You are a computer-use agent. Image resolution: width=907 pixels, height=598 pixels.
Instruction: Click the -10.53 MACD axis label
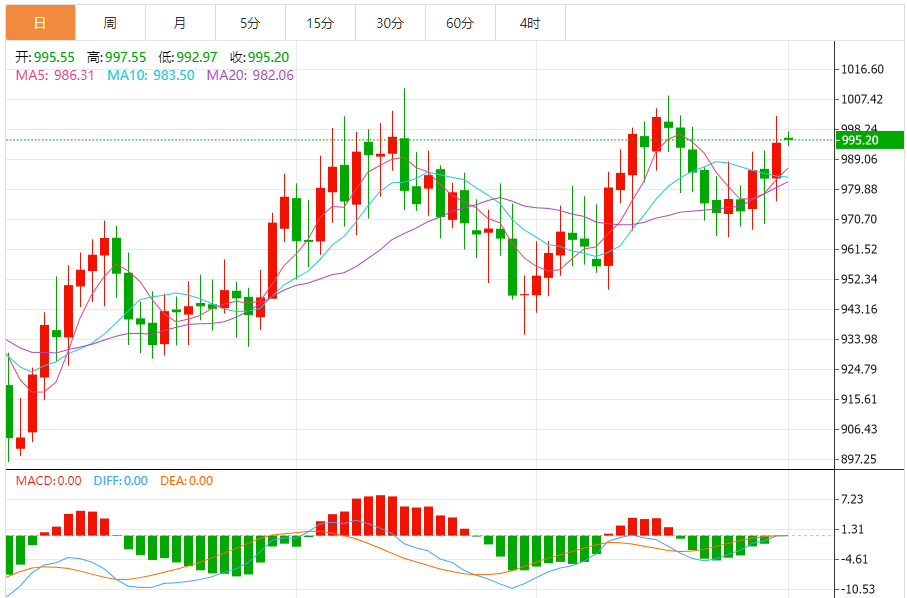(858, 589)
